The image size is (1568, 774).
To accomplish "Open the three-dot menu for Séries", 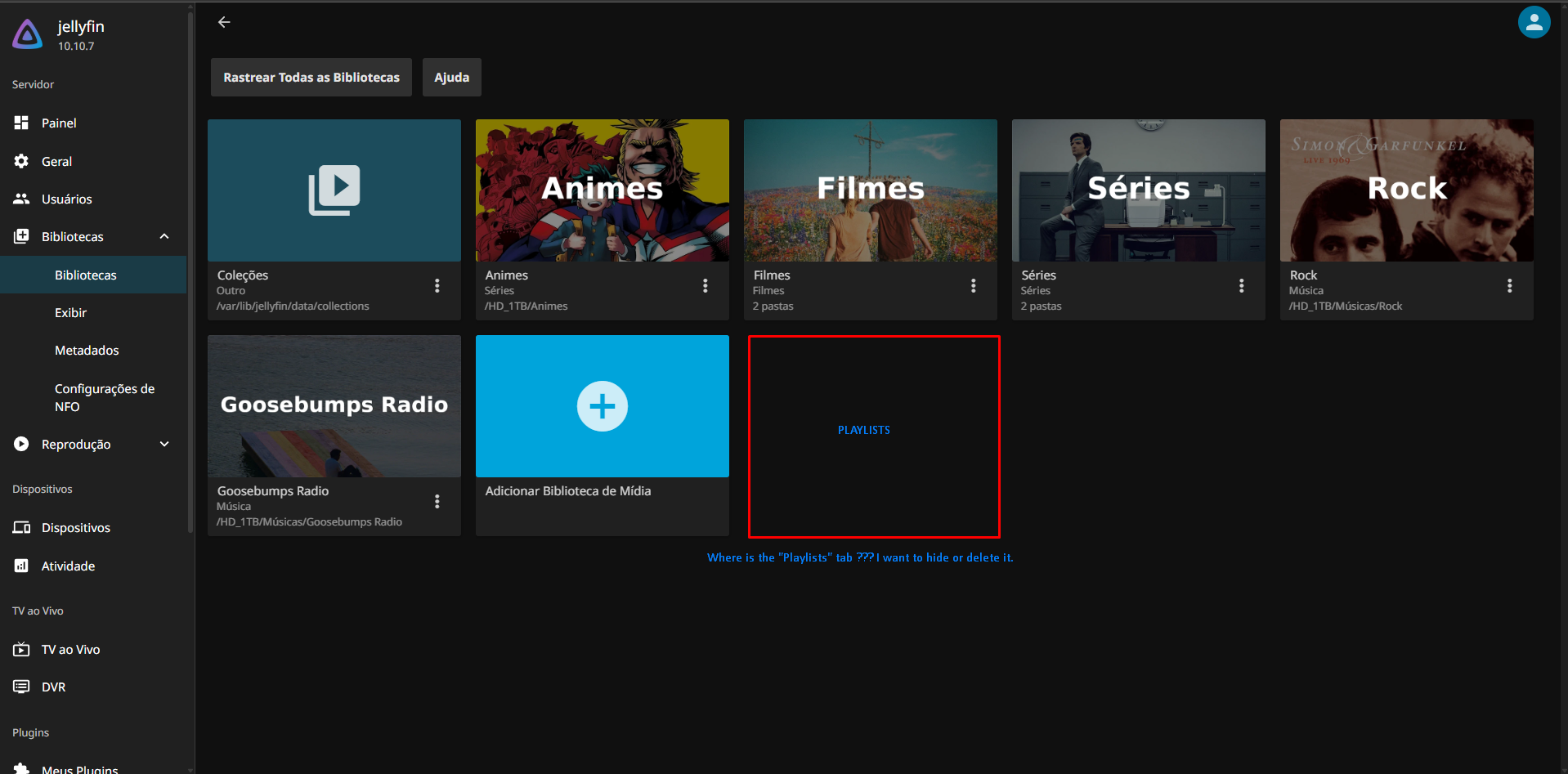I will coord(1242,286).
